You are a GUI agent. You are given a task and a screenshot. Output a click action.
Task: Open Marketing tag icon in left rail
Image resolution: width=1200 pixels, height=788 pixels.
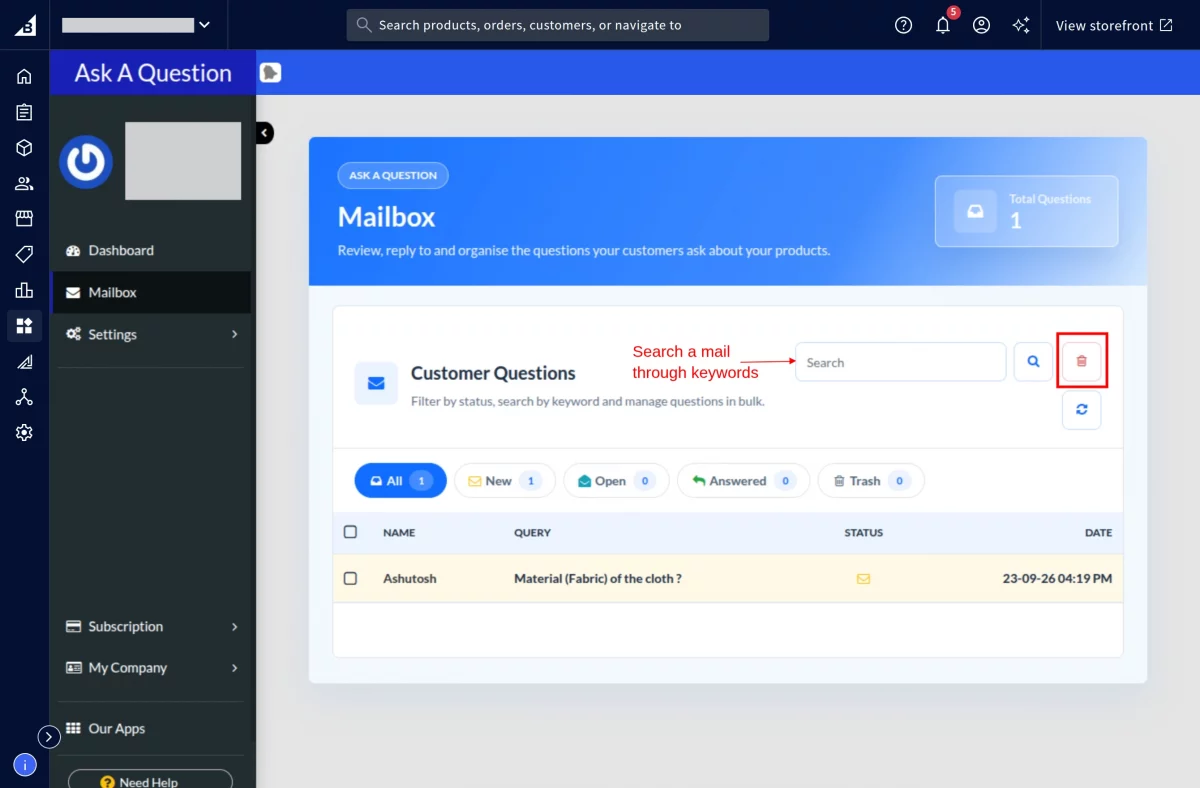pyautogui.click(x=24, y=254)
